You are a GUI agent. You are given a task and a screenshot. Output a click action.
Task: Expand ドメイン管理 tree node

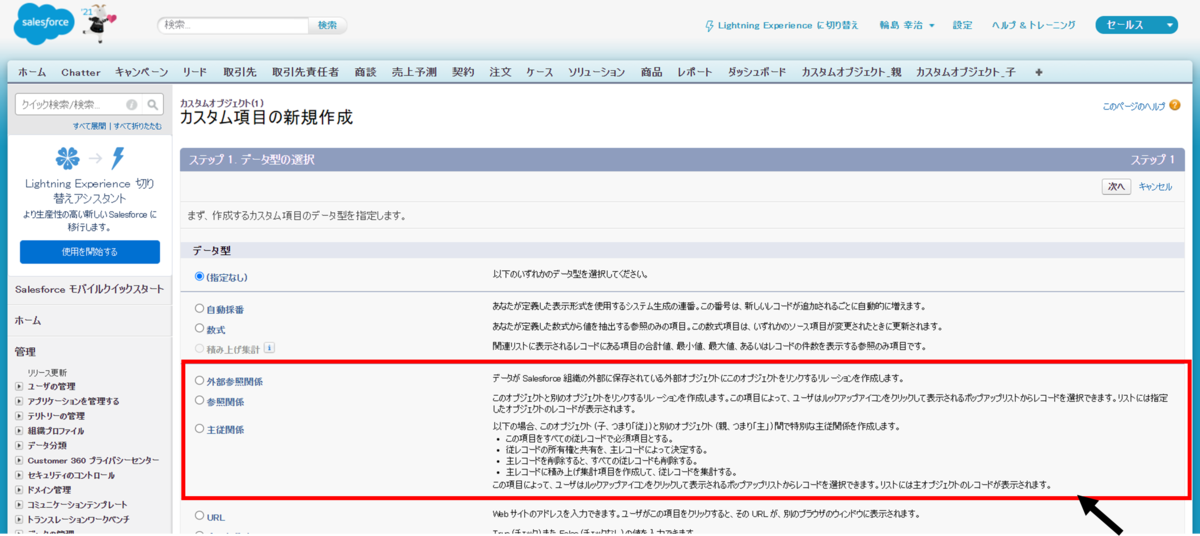(19, 490)
